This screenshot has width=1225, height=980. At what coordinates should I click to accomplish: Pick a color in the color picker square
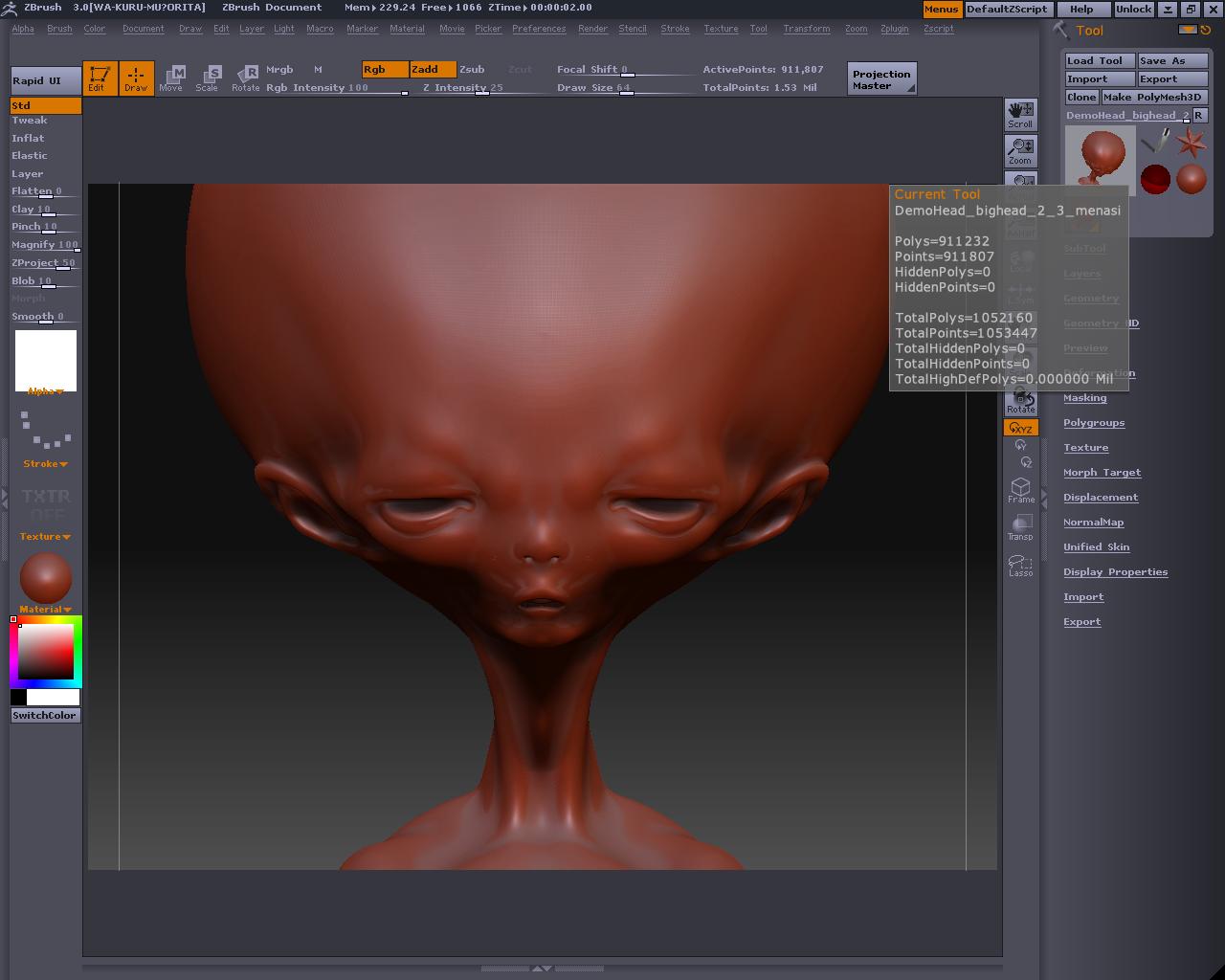point(46,653)
